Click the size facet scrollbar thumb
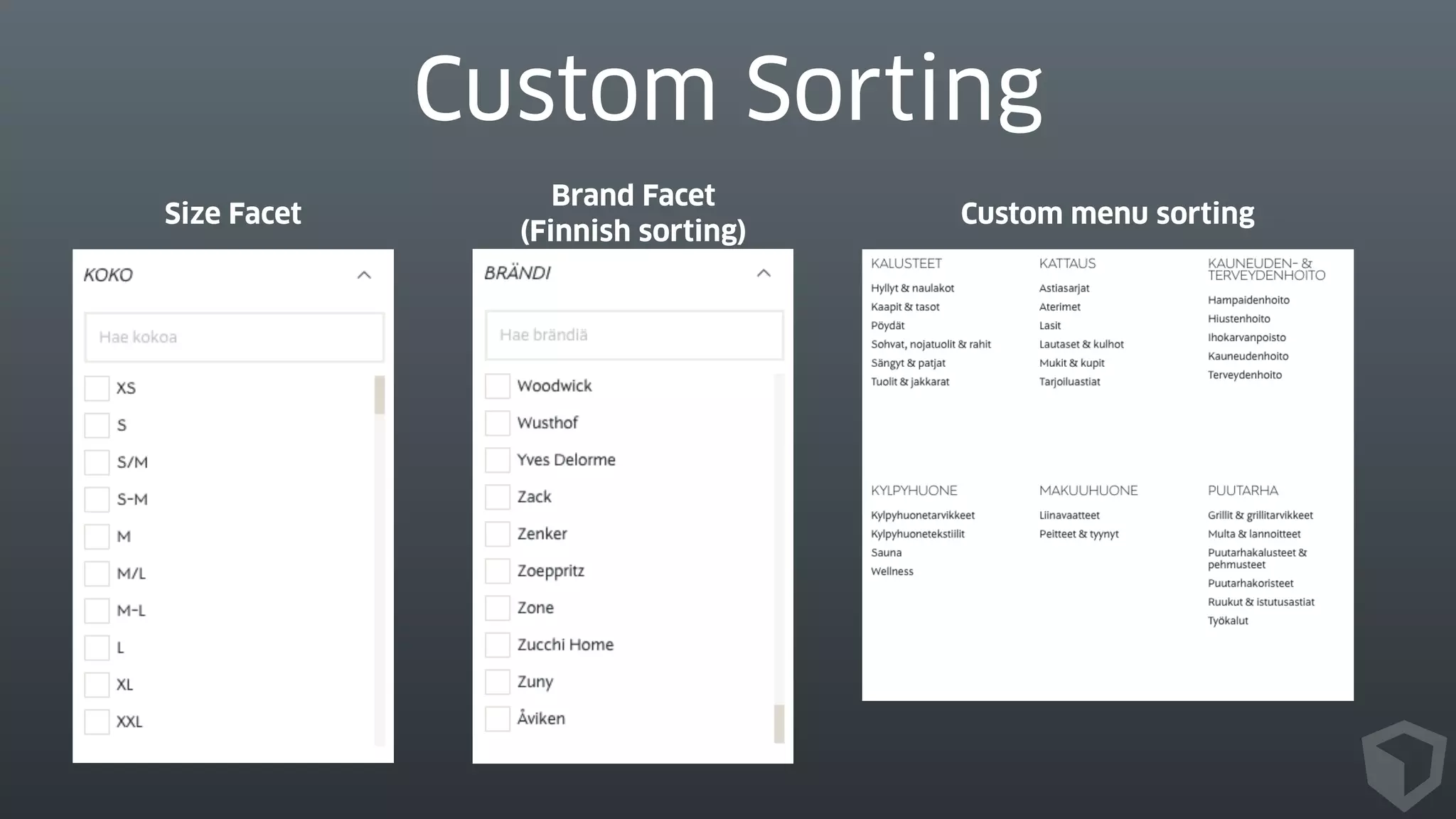The width and height of the screenshot is (1456, 819). click(380, 395)
